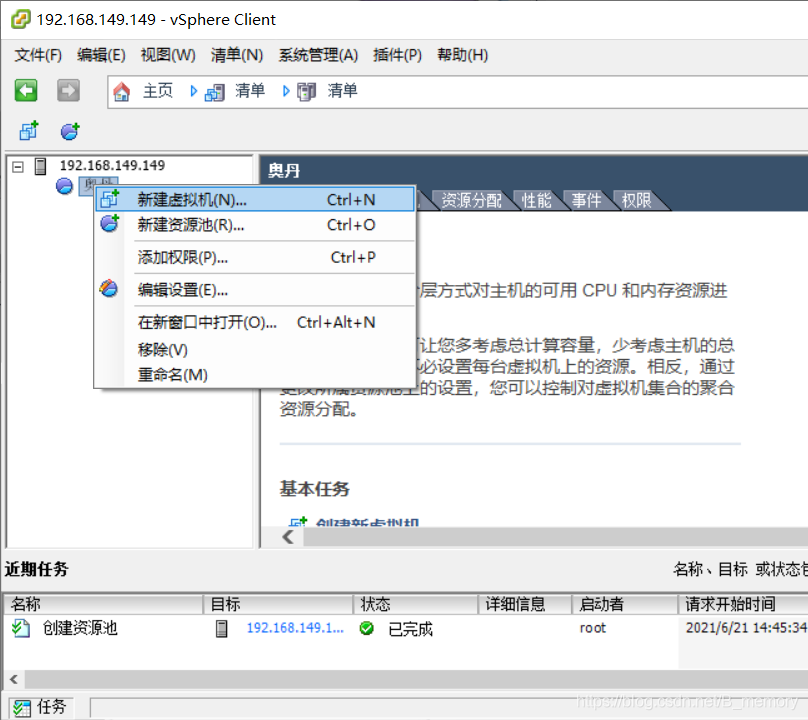The image size is (808, 720).
Task: Choose 在新窗口中打开(O)... from the context menu
Action: tap(255, 323)
